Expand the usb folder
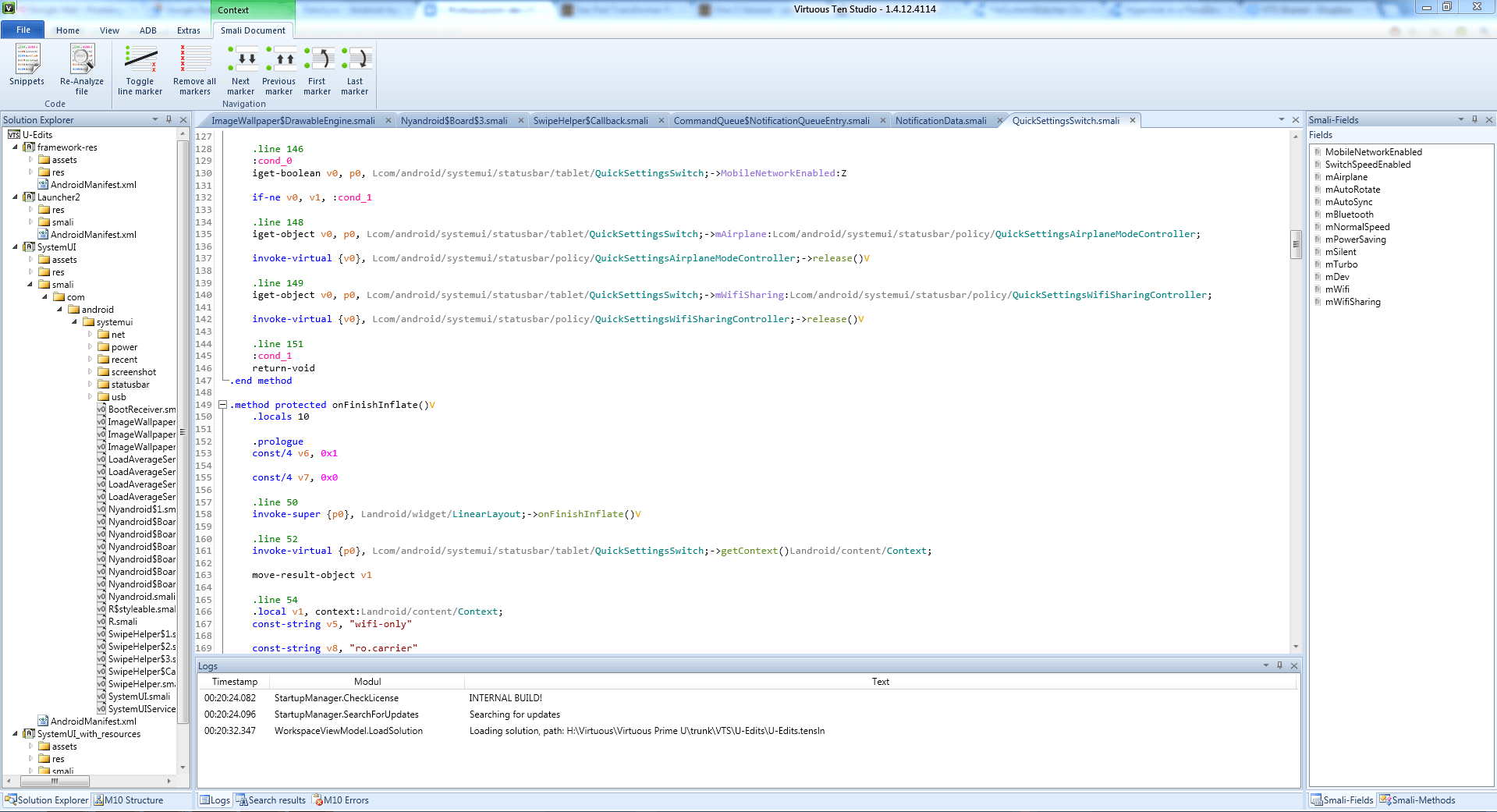Screen dimensions: 1497x812 [90, 397]
